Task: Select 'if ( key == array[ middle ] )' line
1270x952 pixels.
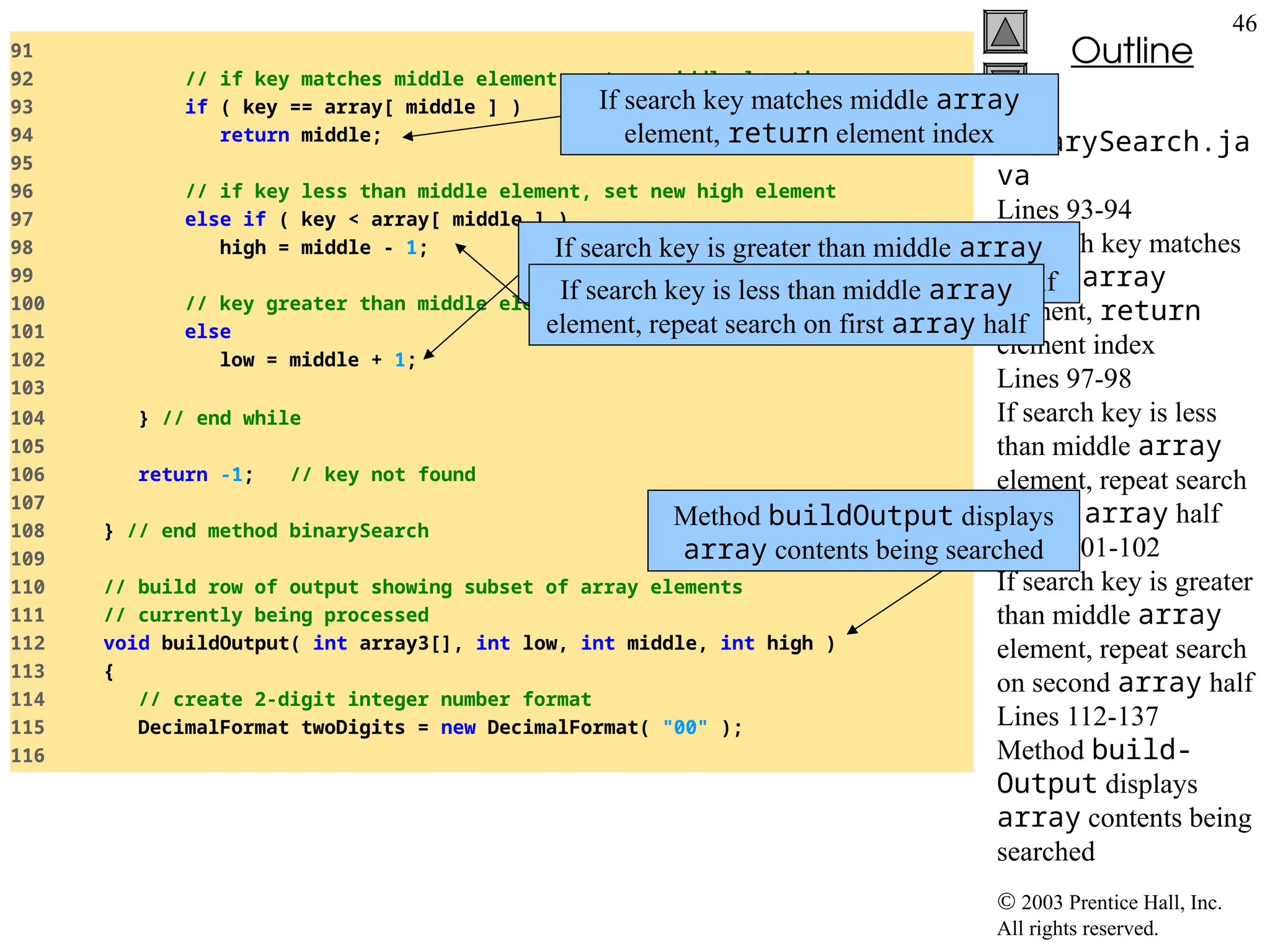Action: coord(352,107)
